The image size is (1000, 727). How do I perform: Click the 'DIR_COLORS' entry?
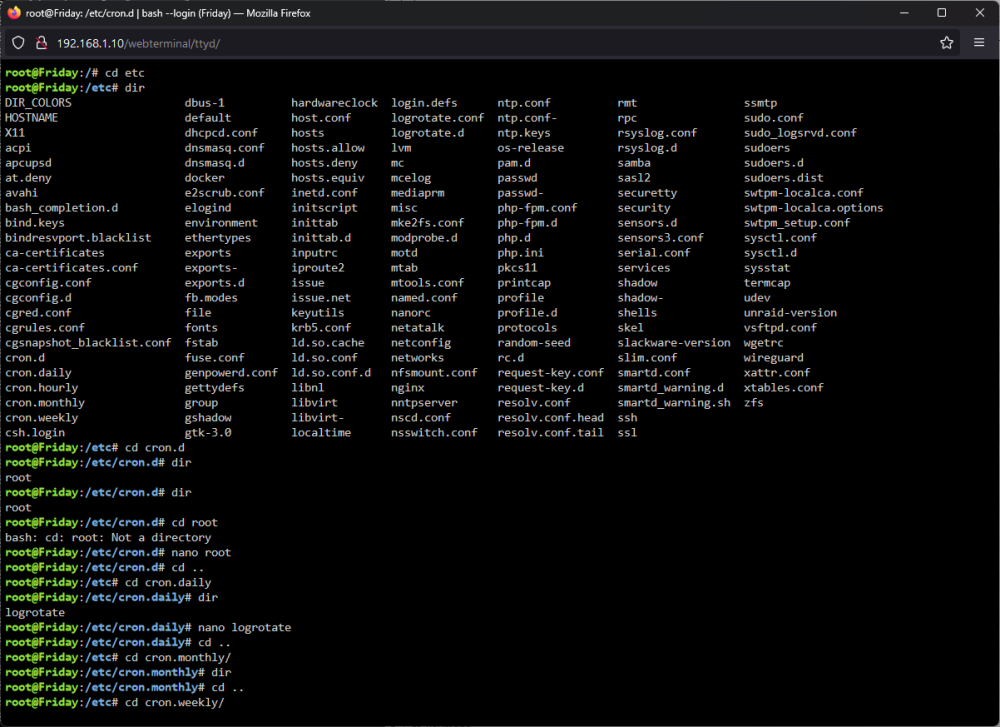point(38,103)
